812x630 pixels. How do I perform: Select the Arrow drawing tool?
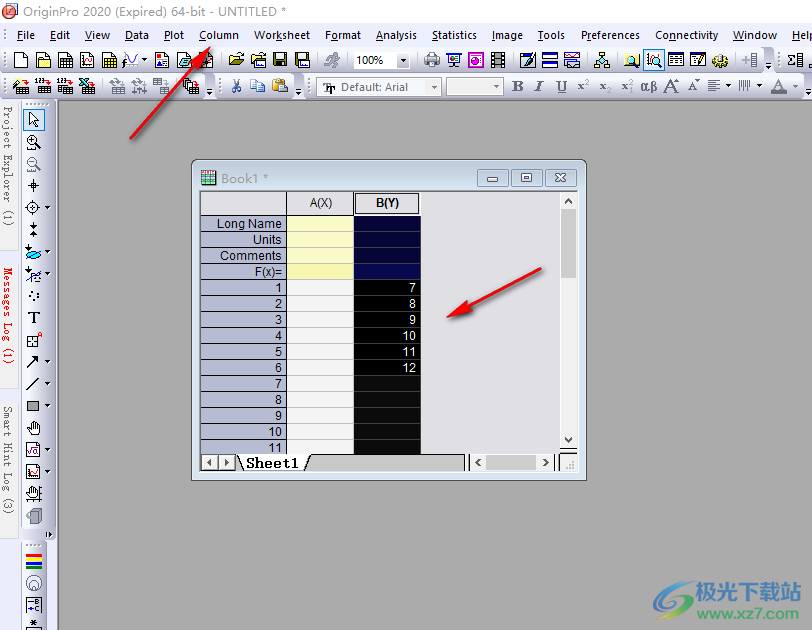(32, 361)
